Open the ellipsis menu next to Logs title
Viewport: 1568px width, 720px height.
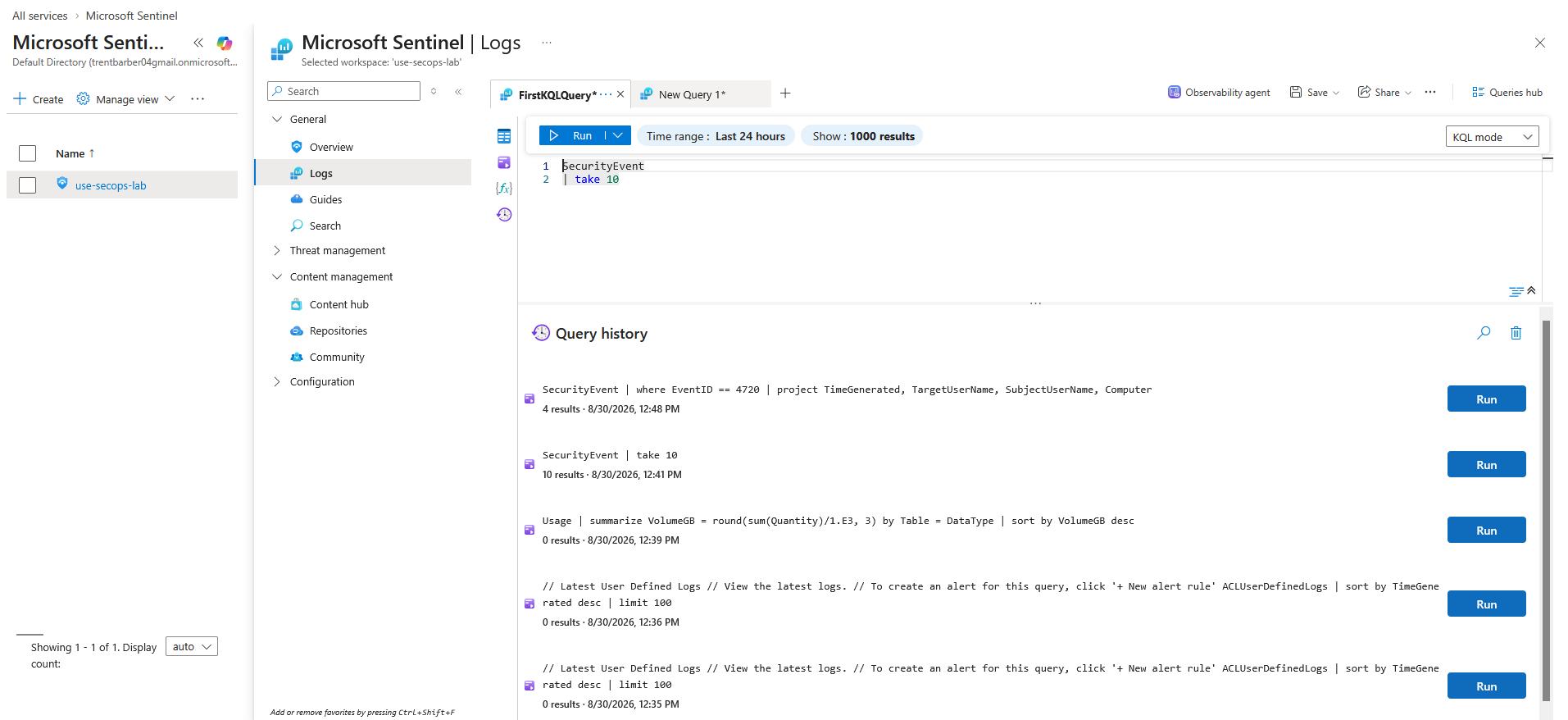click(x=547, y=43)
